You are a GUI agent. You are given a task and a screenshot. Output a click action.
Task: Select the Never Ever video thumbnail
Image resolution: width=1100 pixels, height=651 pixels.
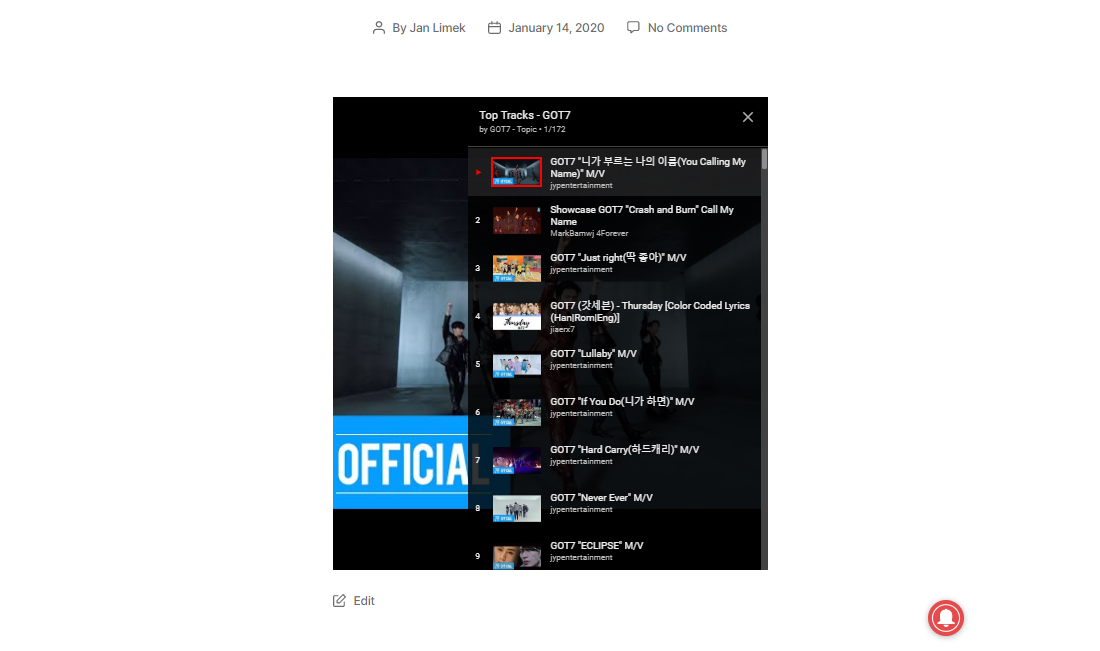tap(516, 509)
